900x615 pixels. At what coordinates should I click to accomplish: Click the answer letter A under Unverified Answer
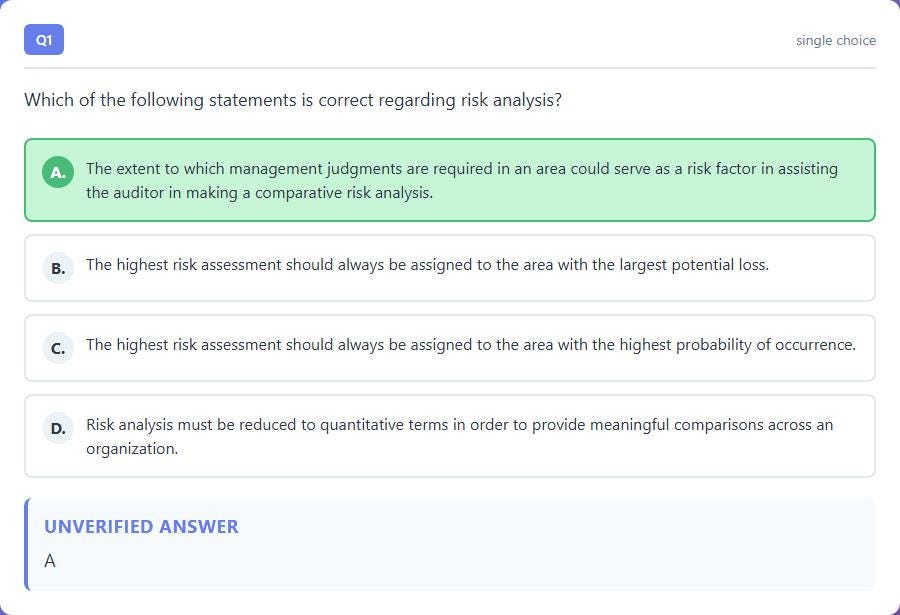50,561
